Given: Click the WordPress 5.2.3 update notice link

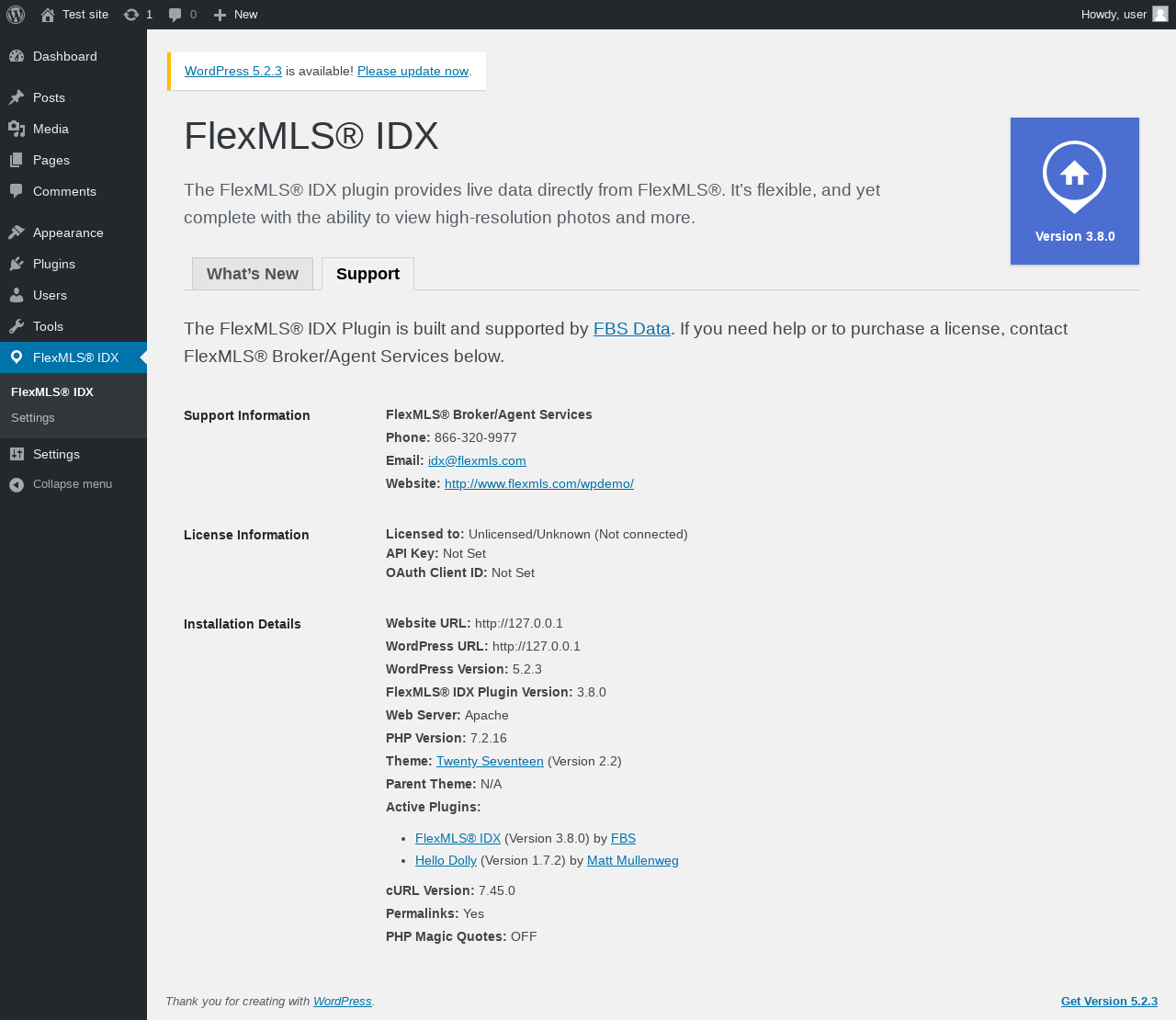Looking at the screenshot, I should tap(233, 71).
